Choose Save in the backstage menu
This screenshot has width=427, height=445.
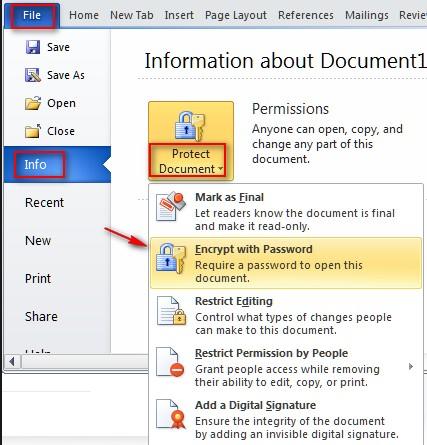click(57, 47)
